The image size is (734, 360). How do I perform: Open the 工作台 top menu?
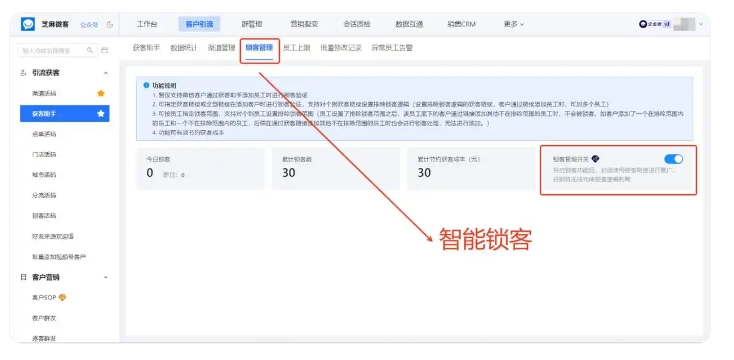point(147,24)
